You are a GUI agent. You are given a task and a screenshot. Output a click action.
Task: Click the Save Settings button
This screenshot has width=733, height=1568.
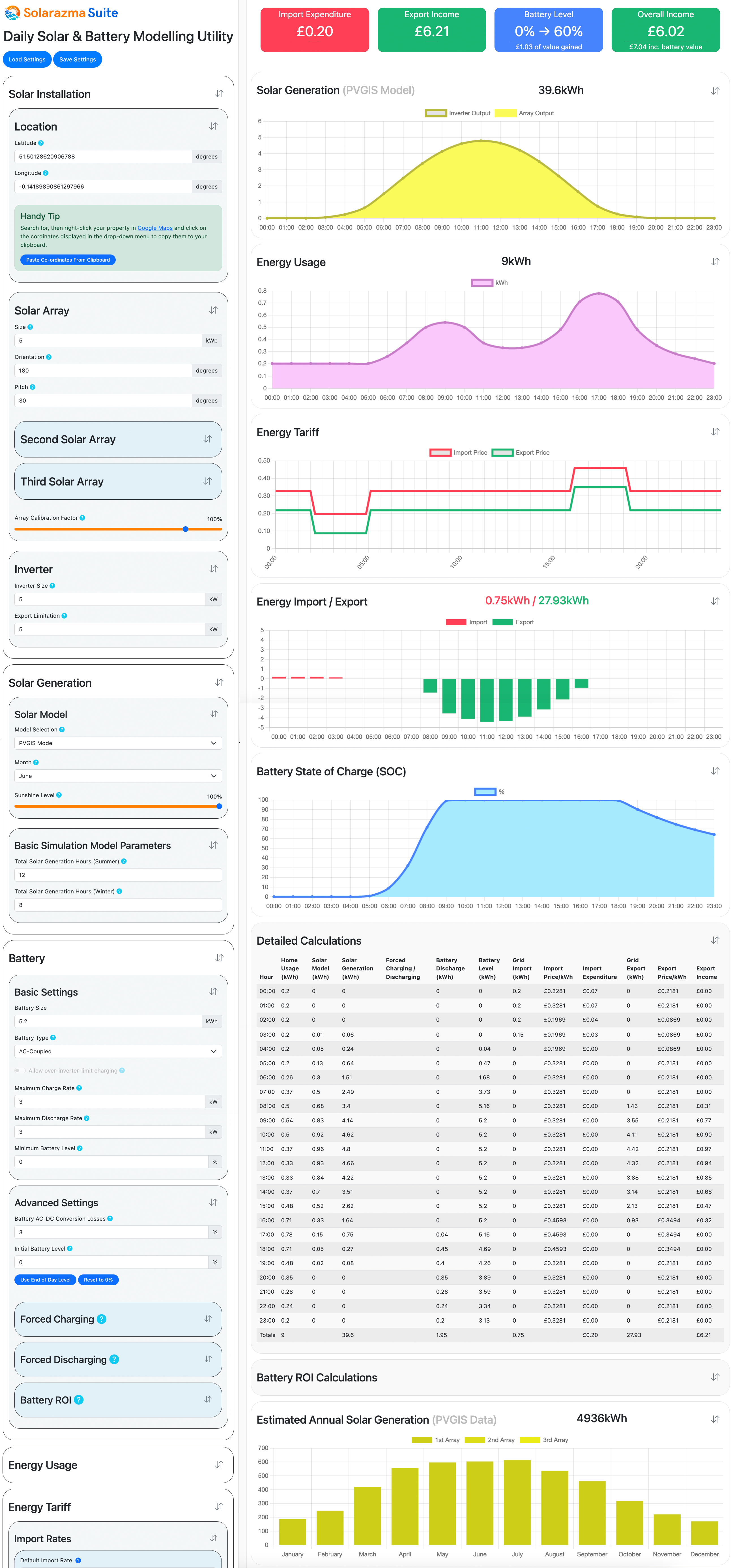click(77, 60)
